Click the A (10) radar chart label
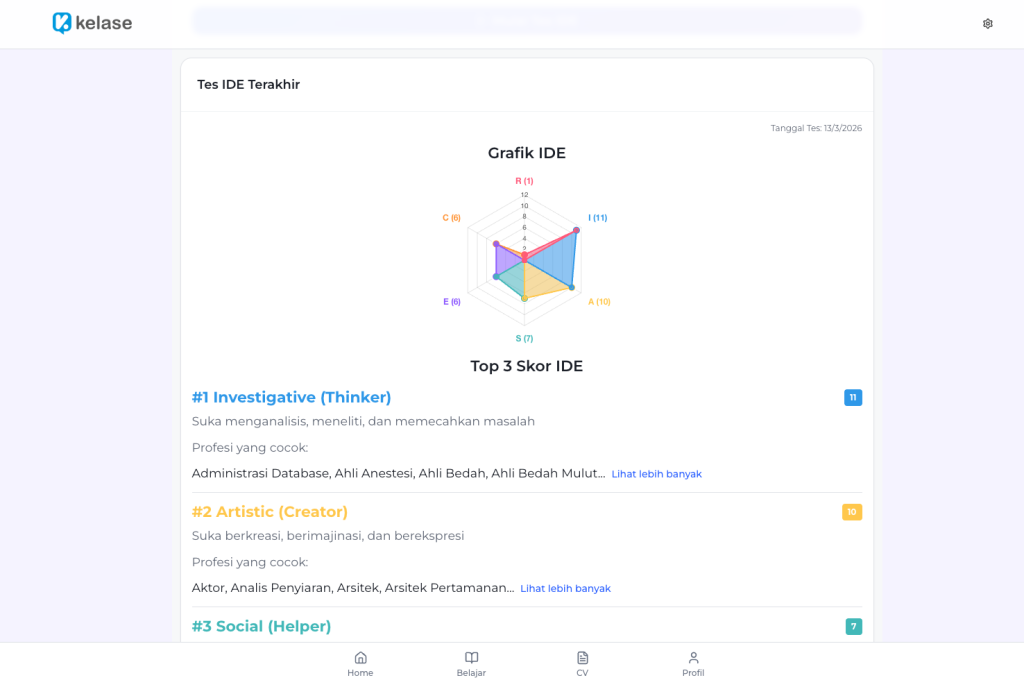1024x687 pixels. pyautogui.click(x=598, y=301)
